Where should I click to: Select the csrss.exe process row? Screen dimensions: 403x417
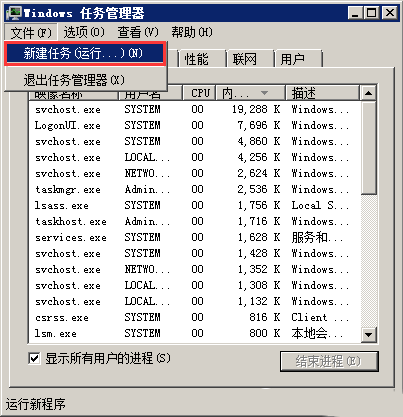click(195, 317)
